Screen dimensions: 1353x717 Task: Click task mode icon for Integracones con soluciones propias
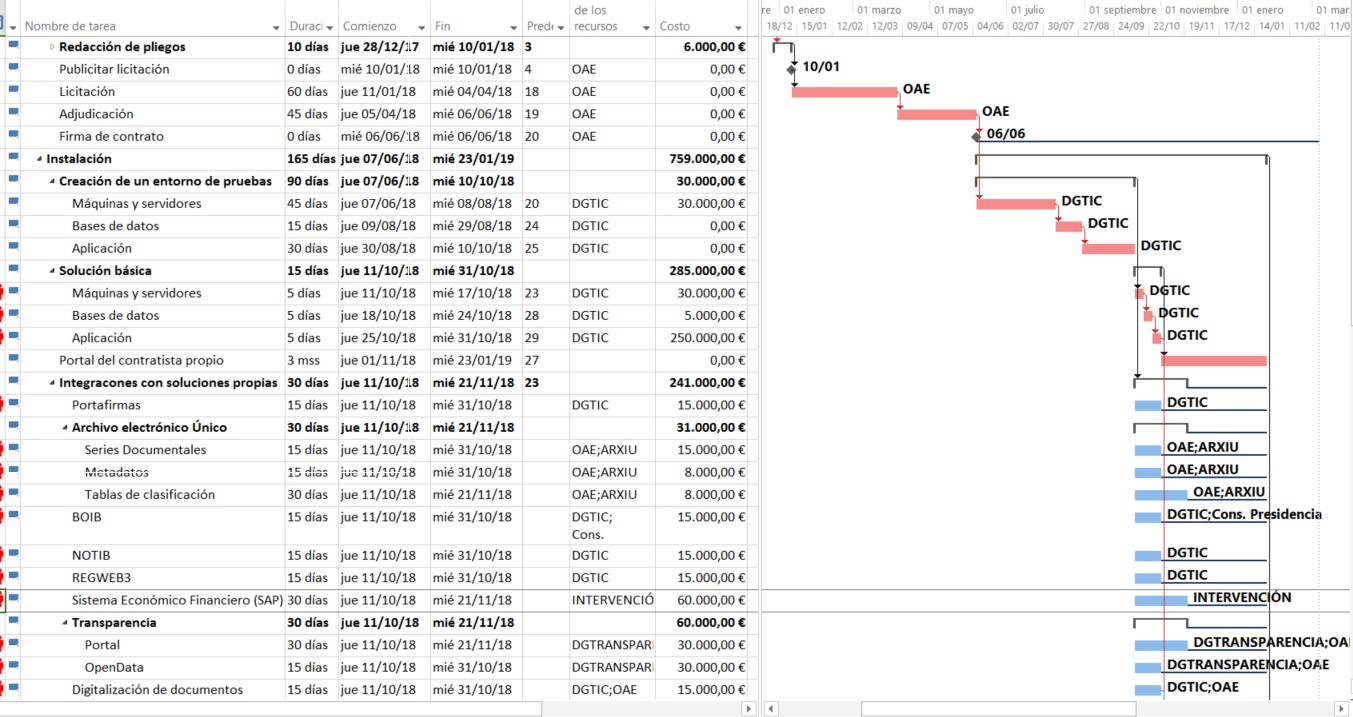[x=13, y=382]
